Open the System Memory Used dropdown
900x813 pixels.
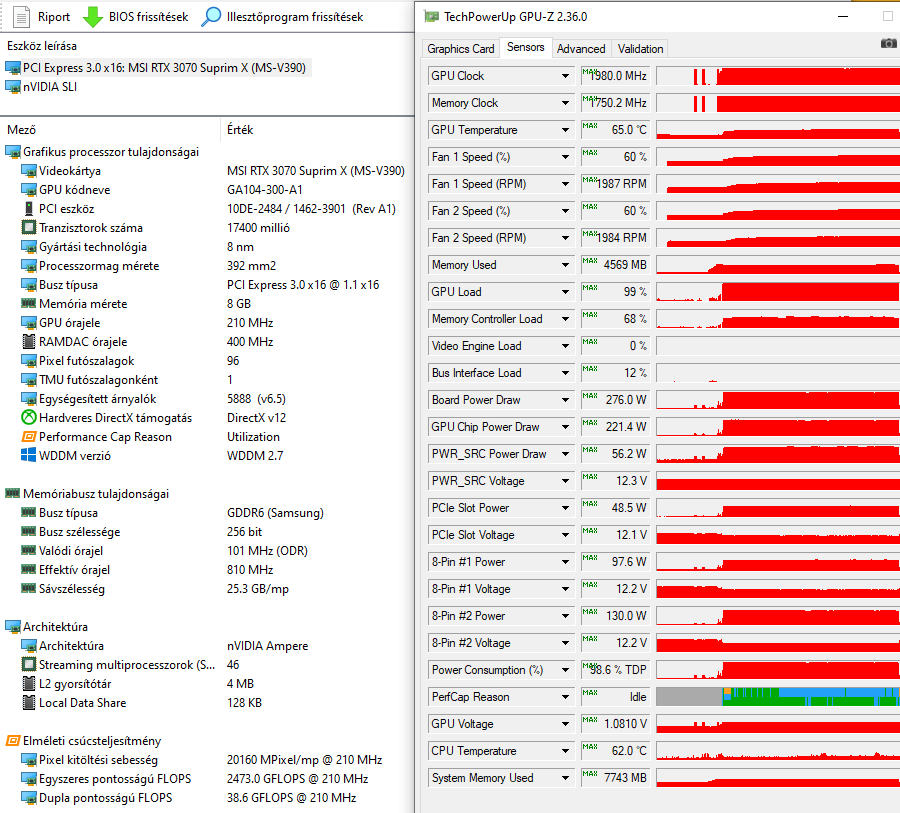[565, 778]
